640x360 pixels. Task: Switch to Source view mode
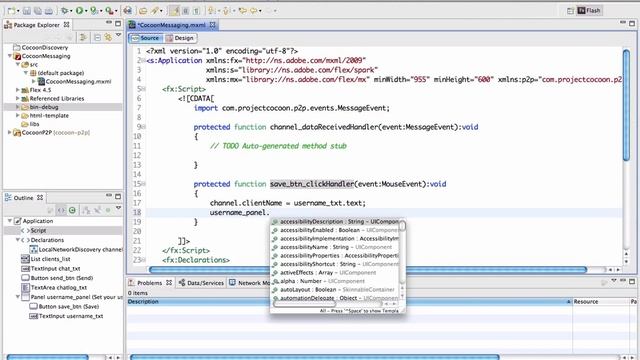tap(146, 38)
